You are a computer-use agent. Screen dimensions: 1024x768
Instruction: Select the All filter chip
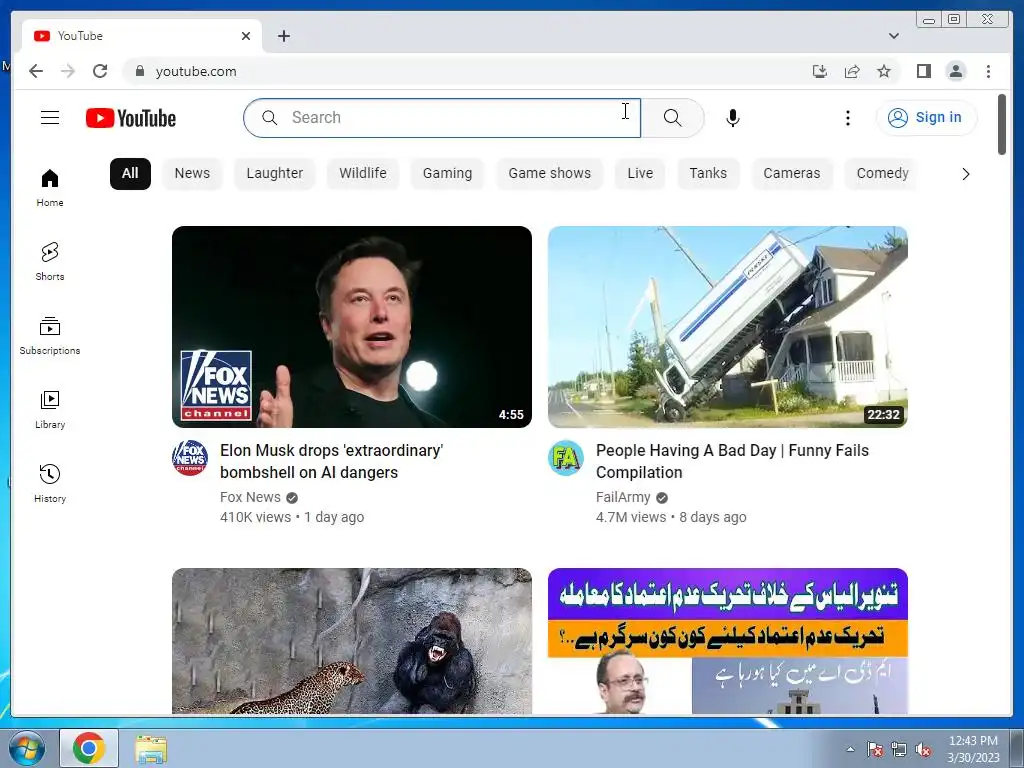[130, 174]
